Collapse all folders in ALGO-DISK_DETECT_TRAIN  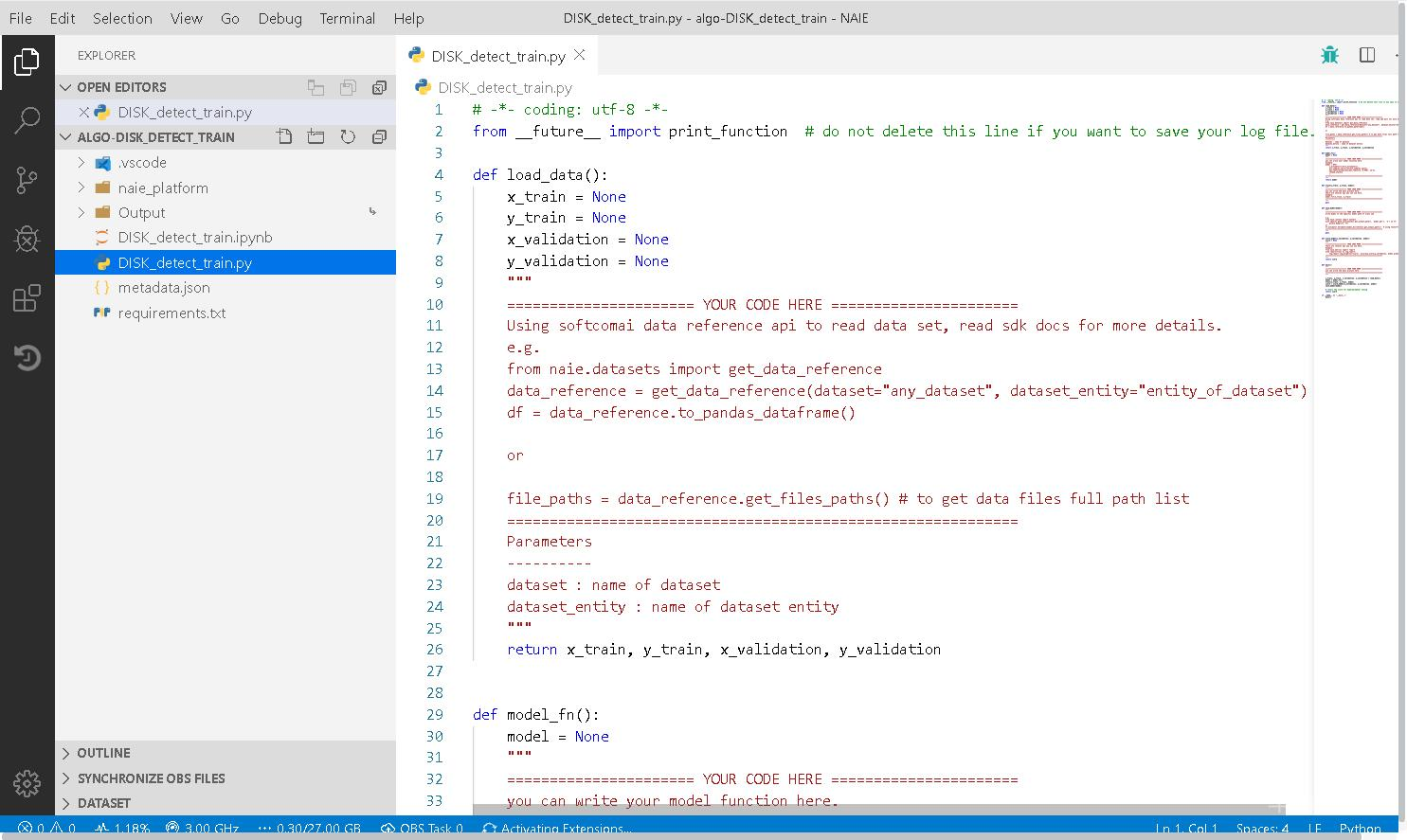tap(379, 137)
